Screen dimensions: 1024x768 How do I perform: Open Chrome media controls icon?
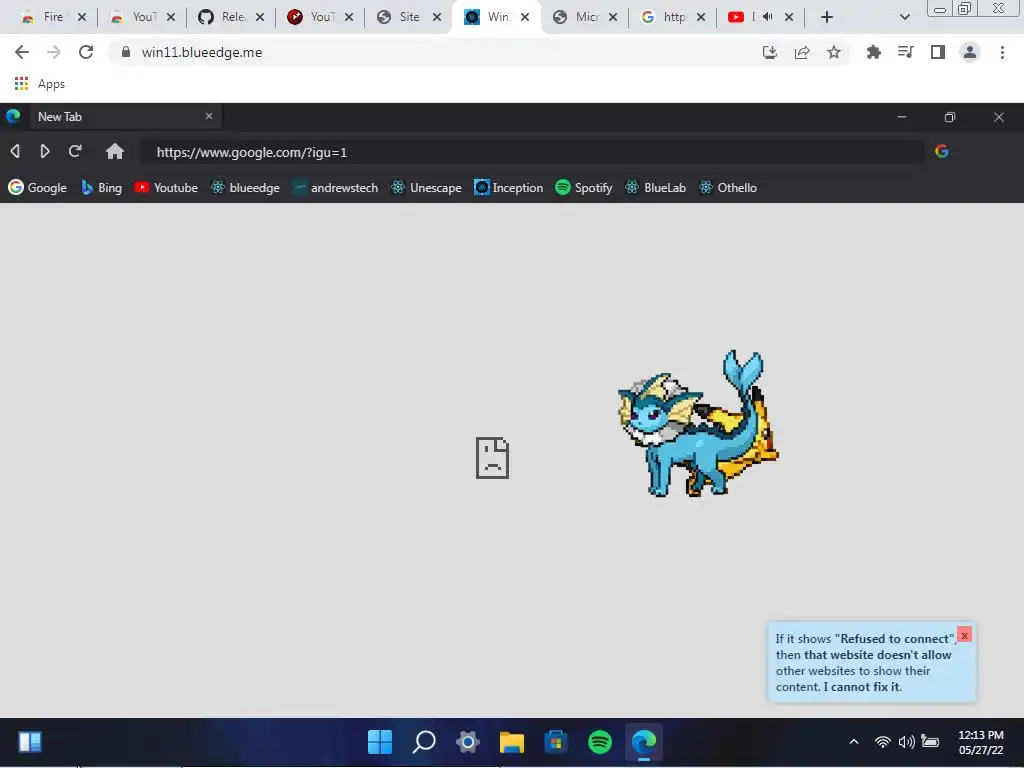click(x=905, y=52)
